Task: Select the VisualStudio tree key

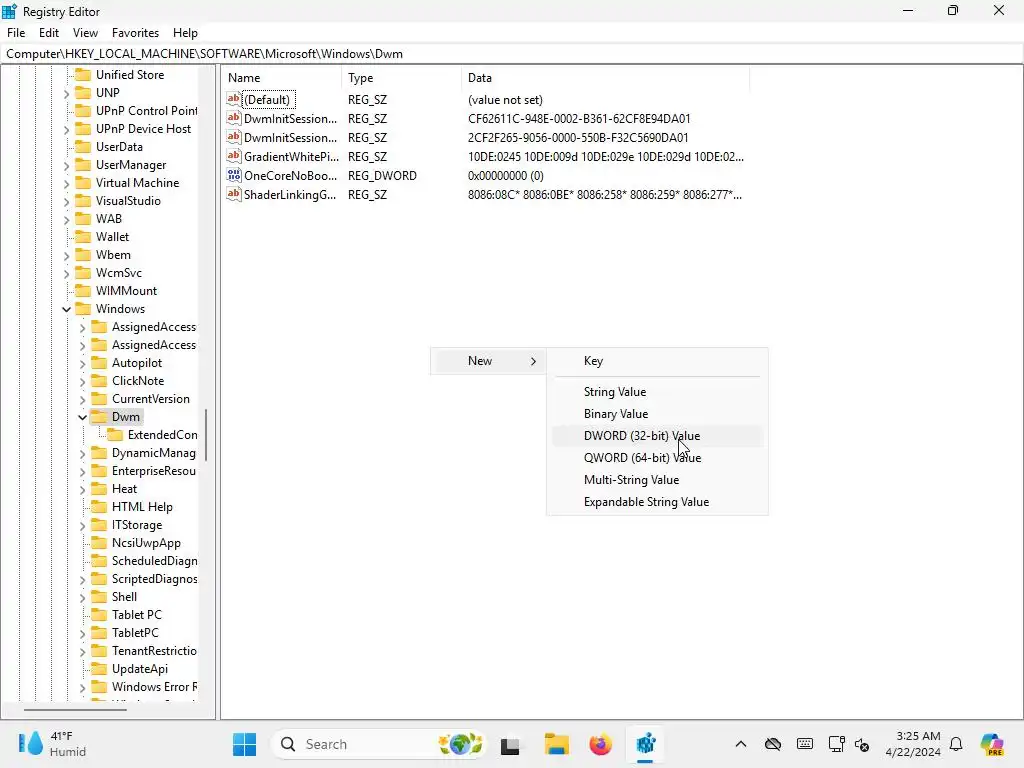Action: (128, 201)
